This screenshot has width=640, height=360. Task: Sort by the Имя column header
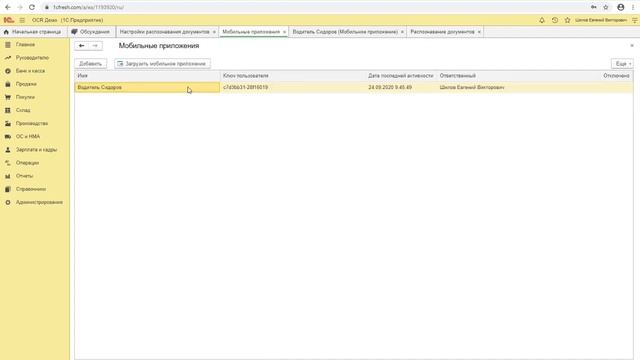pyautogui.click(x=147, y=76)
